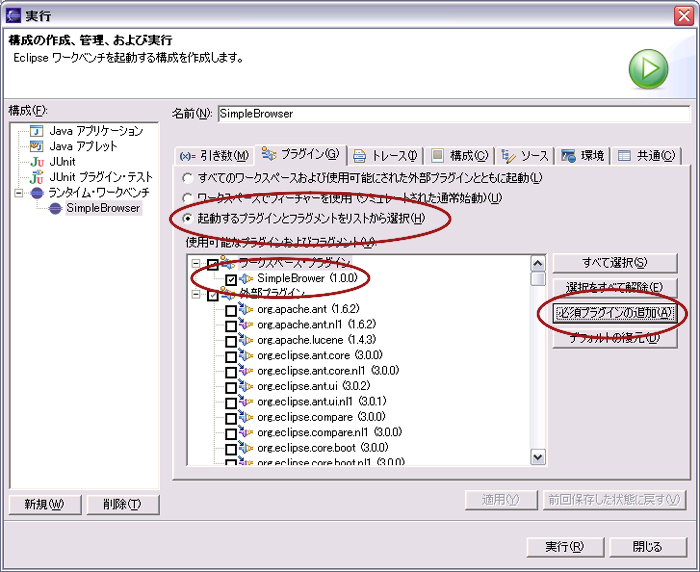Select the org.apache.ant.nl1 (1.6.2) row
The height and width of the screenshot is (572, 700).
tap(317, 324)
